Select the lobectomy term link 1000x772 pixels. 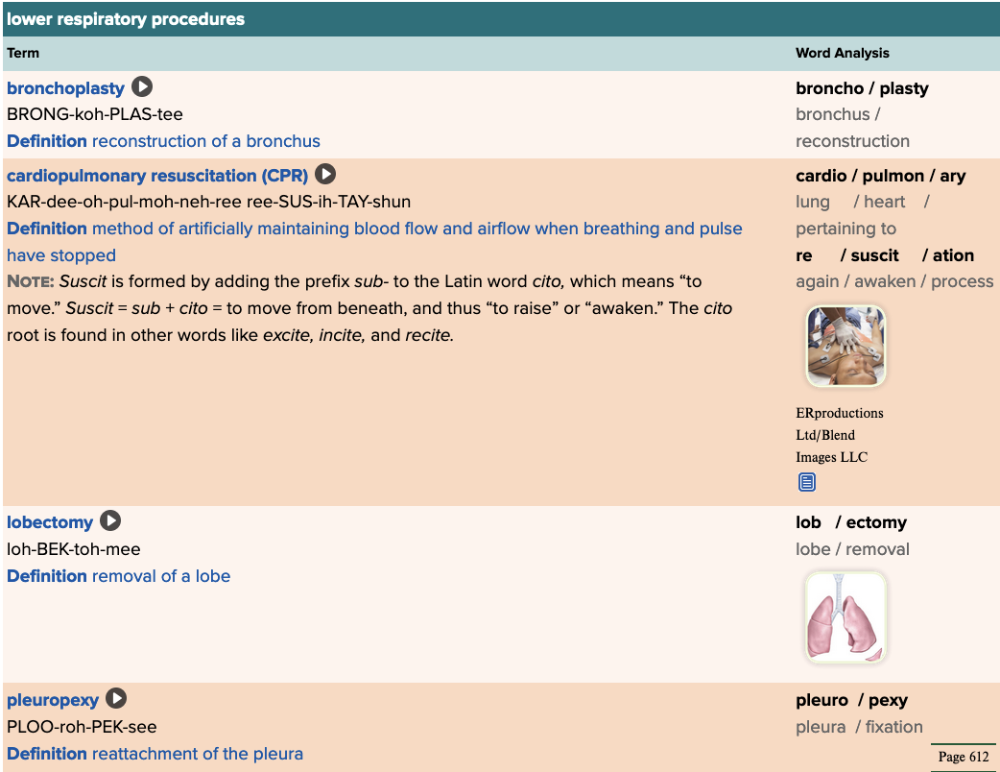tap(50, 523)
